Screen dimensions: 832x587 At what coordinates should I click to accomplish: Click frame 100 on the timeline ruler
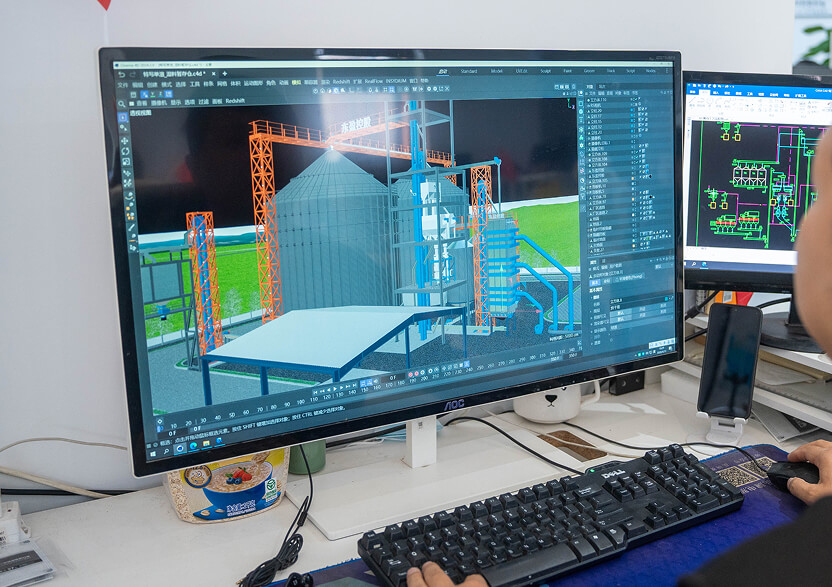[x=301, y=402]
